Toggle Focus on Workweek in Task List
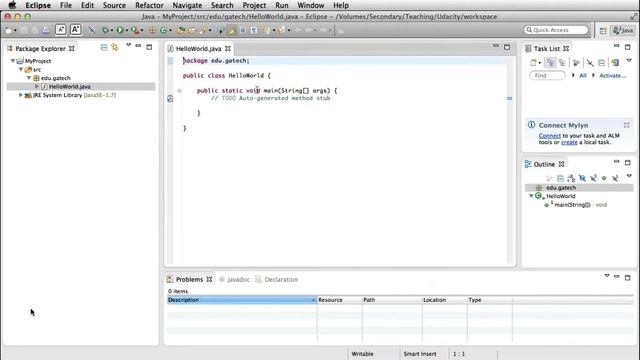The width and height of the screenshot is (640, 360). (x=576, y=63)
